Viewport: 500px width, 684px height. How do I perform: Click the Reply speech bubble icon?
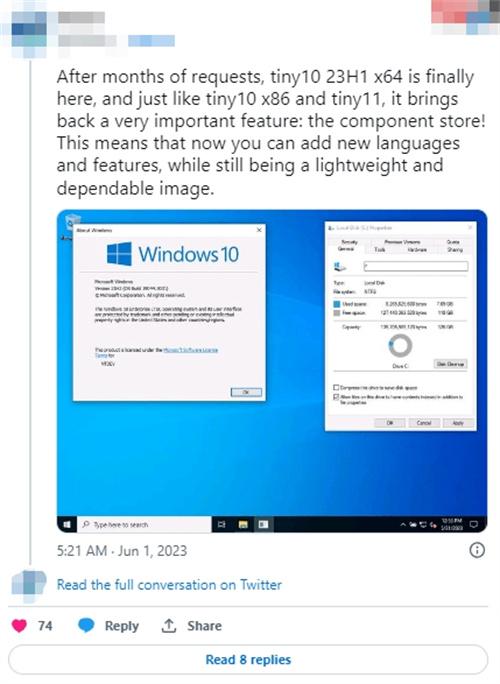pos(86,626)
